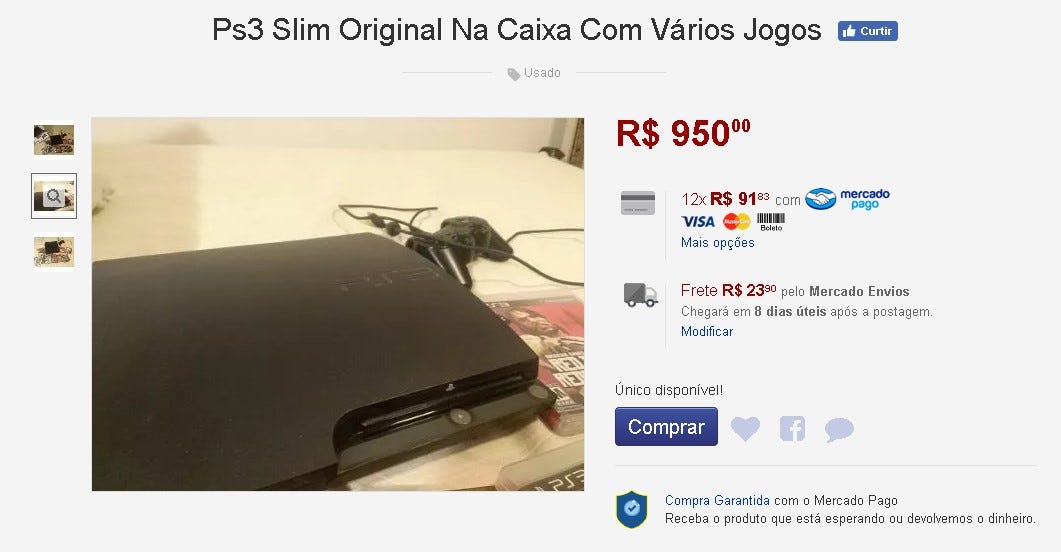
Task: Click the Usado condition tag icon
Action: point(514,74)
